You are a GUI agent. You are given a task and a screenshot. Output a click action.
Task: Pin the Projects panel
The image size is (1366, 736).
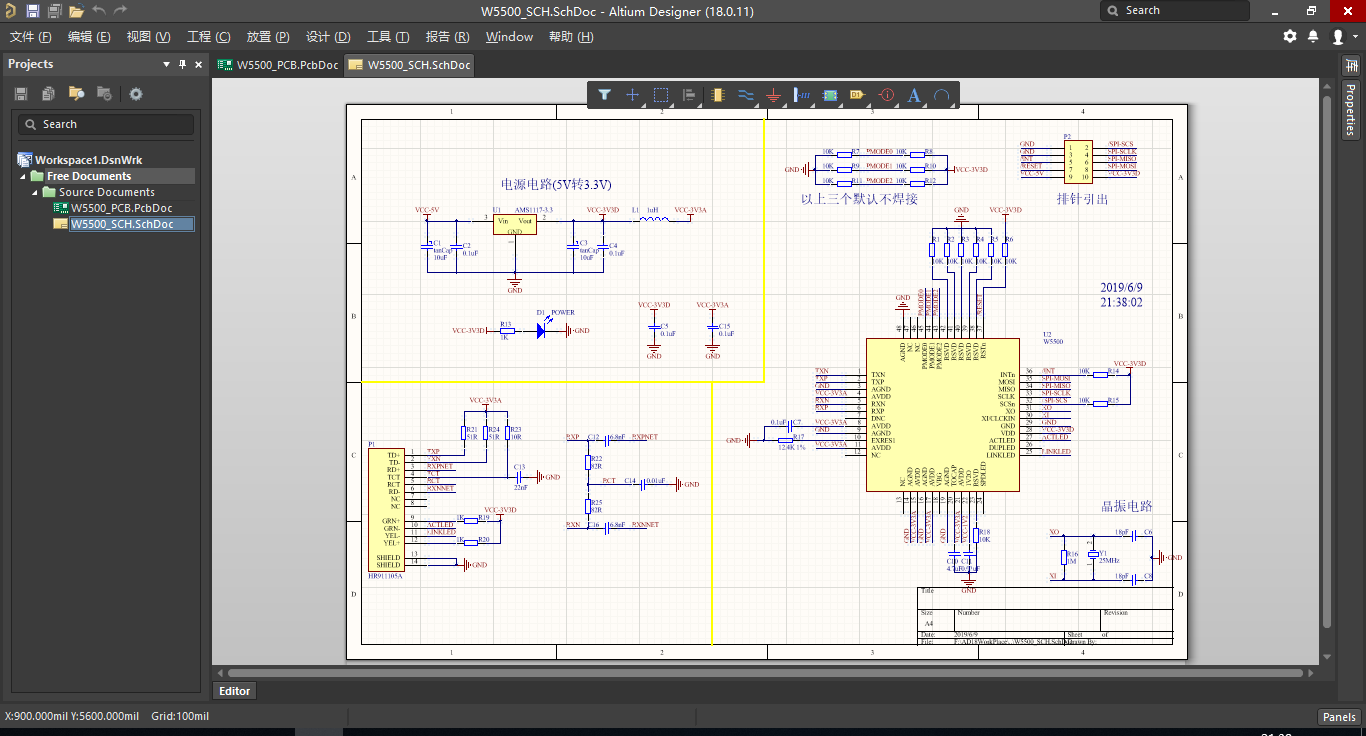click(x=182, y=64)
